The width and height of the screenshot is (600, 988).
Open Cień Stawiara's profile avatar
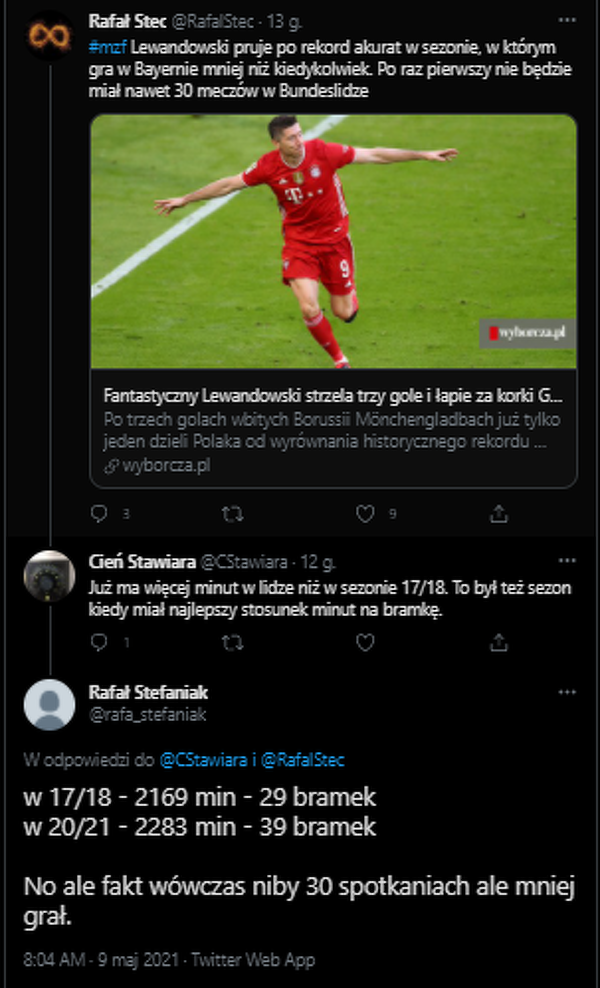pos(49,575)
